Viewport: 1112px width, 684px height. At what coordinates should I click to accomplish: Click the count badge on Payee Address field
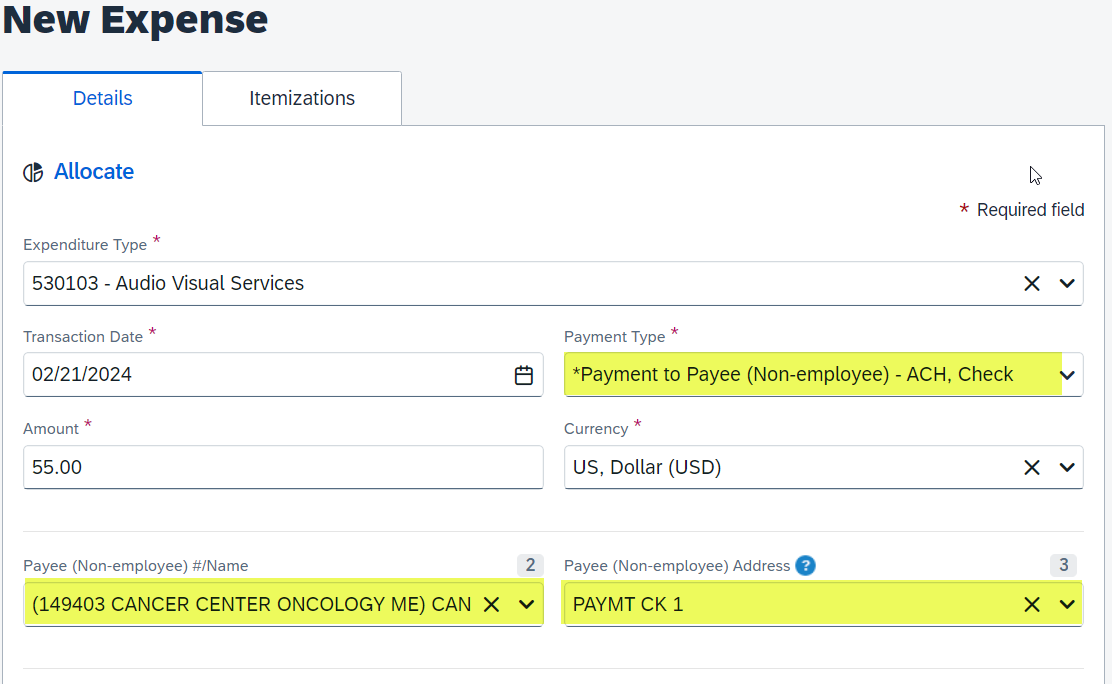pos(1064,565)
